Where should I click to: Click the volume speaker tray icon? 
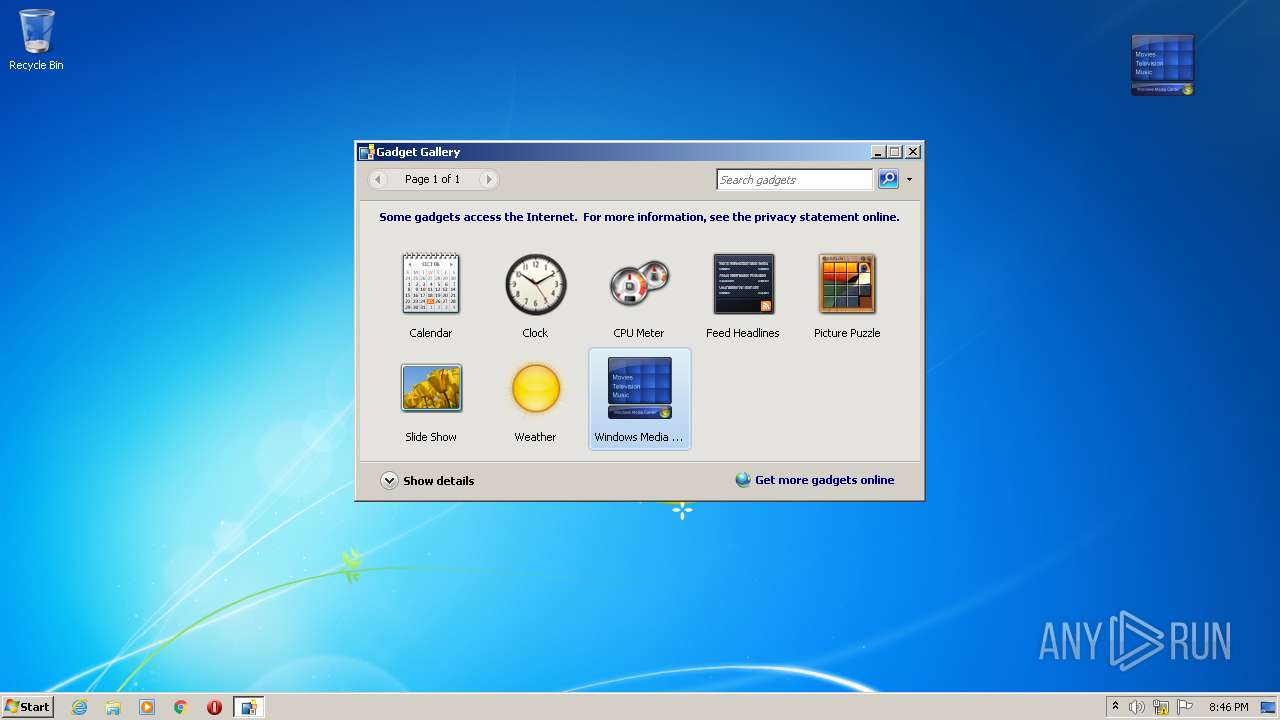click(1137, 707)
